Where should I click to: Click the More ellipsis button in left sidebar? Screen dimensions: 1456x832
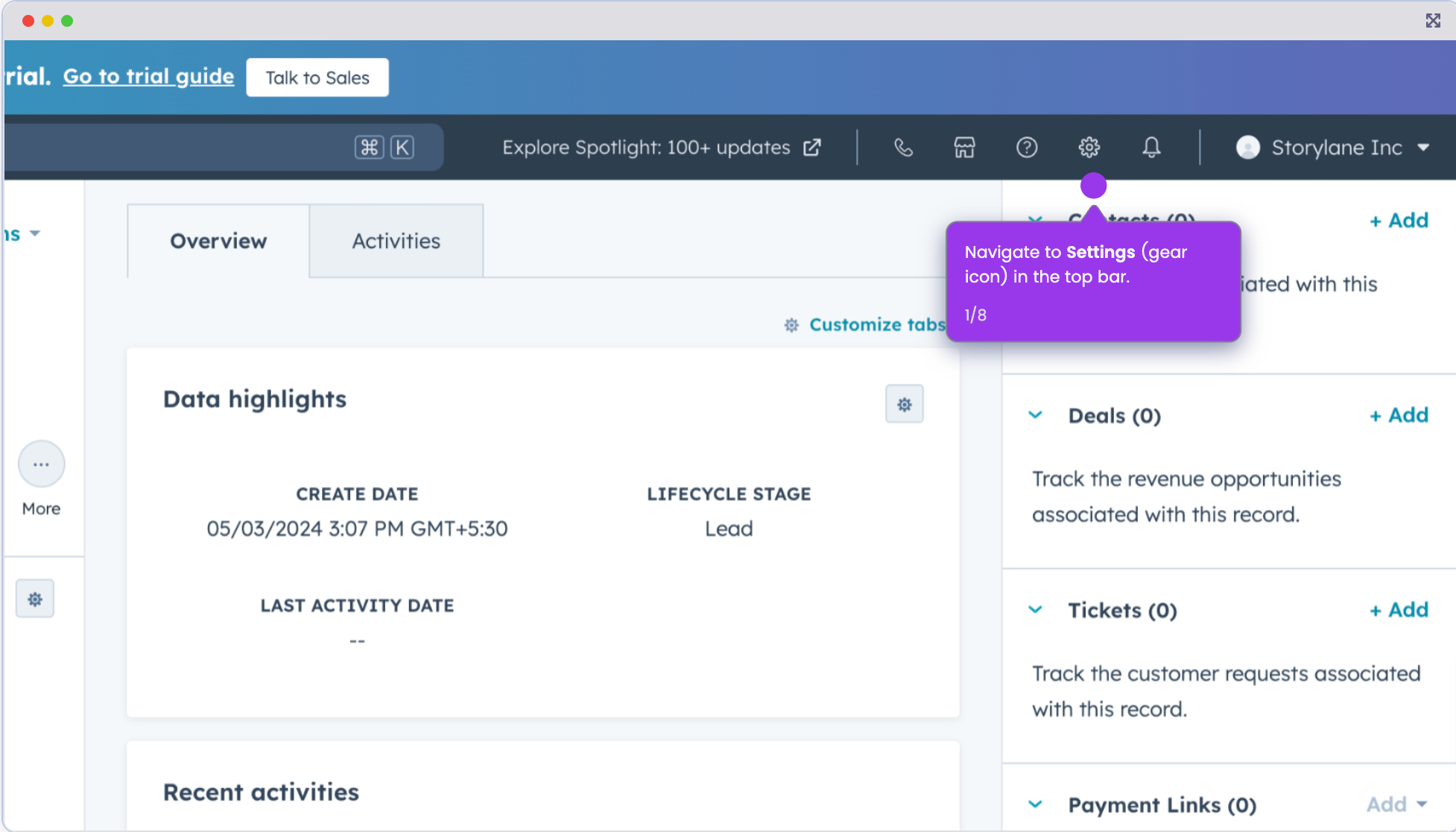[x=41, y=464]
